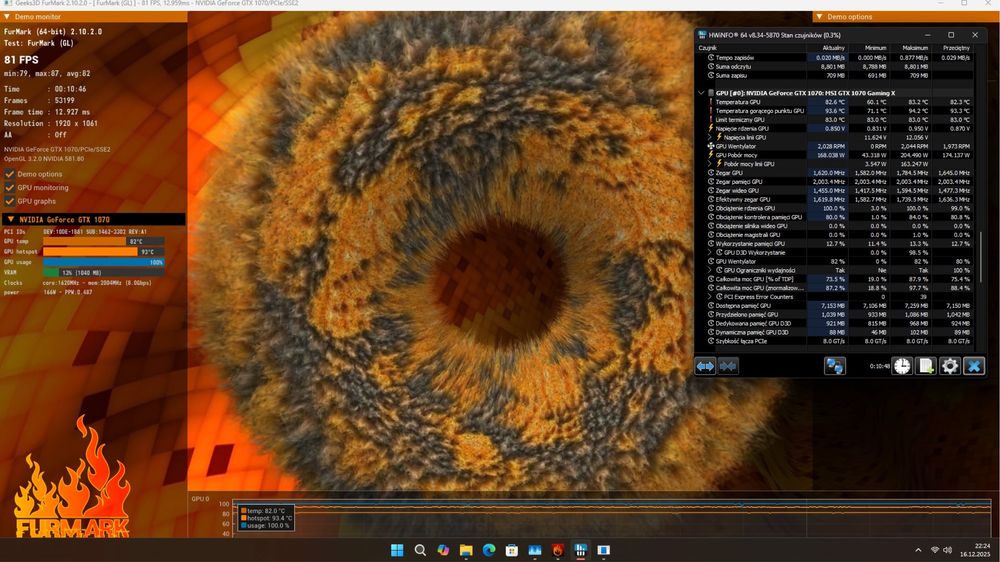Click the GPU chip icon in HWiNFO header row
This screenshot has height=562, width=1000.
710,93
